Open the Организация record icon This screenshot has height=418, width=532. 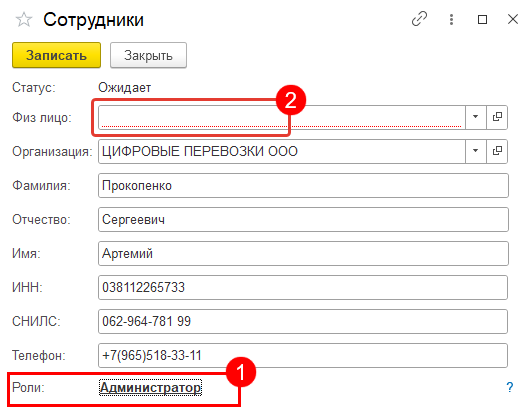(497, 151)
